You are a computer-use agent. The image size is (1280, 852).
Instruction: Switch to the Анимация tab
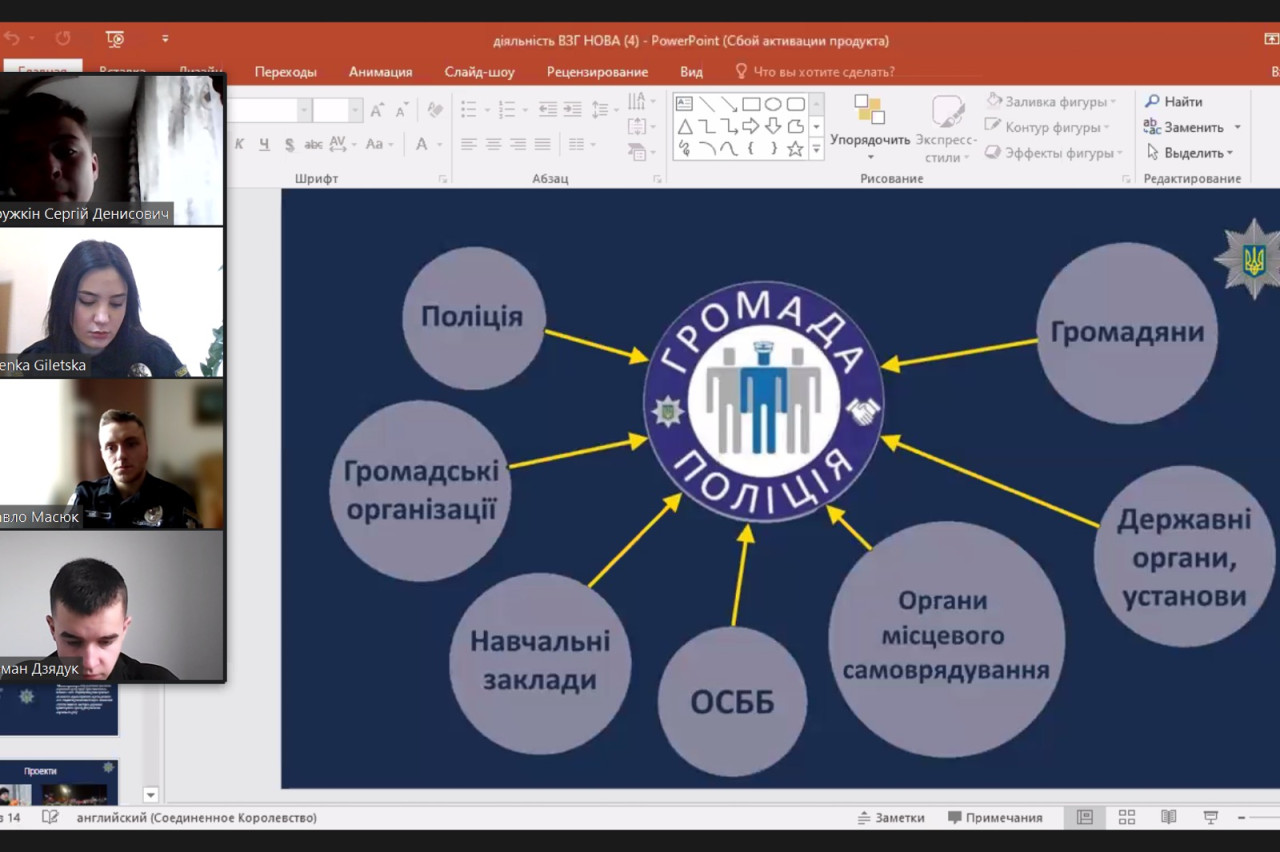pos(380,72)
